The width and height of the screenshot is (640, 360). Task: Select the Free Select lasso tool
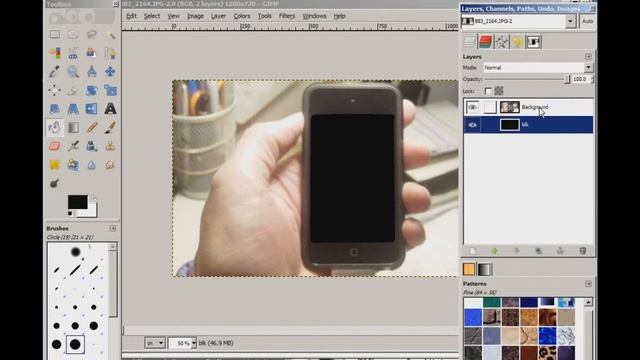click(91, 35)
